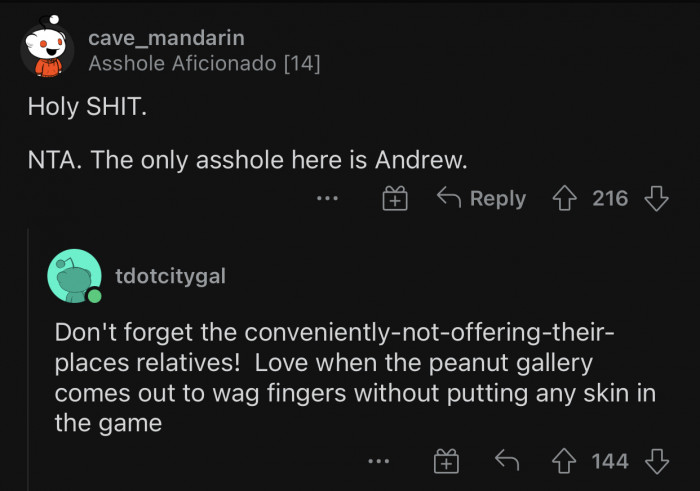Click the Asshole Aficionado [14] flair

click(x=204, y=63)
